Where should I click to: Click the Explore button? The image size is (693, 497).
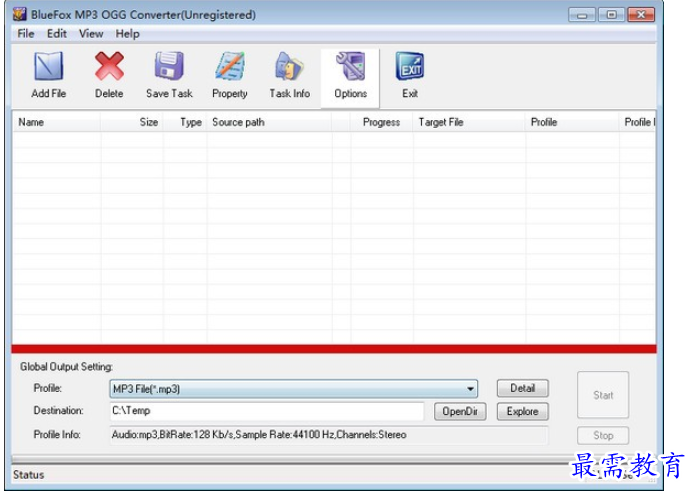(522, 411)
